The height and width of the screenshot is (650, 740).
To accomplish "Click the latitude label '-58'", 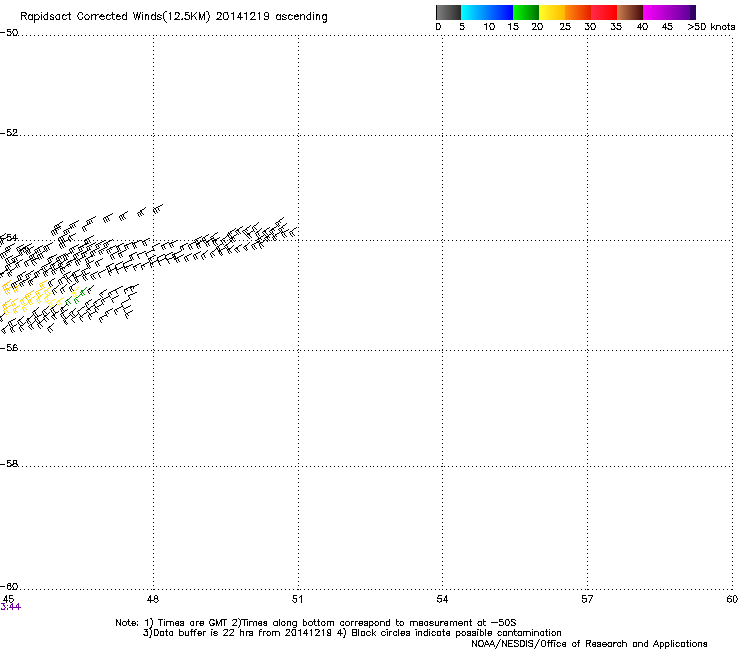I will click(x=9, y=464).
